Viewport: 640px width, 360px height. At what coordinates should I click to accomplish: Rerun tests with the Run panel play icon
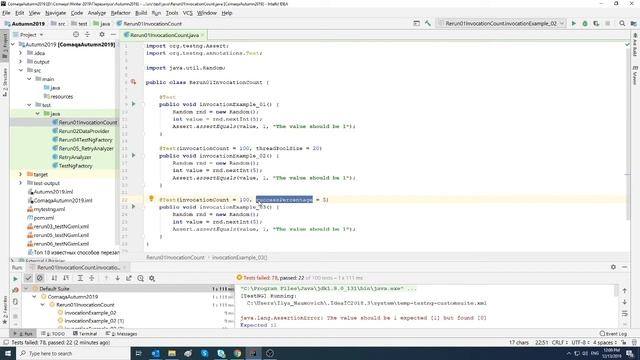coord(16,278)
